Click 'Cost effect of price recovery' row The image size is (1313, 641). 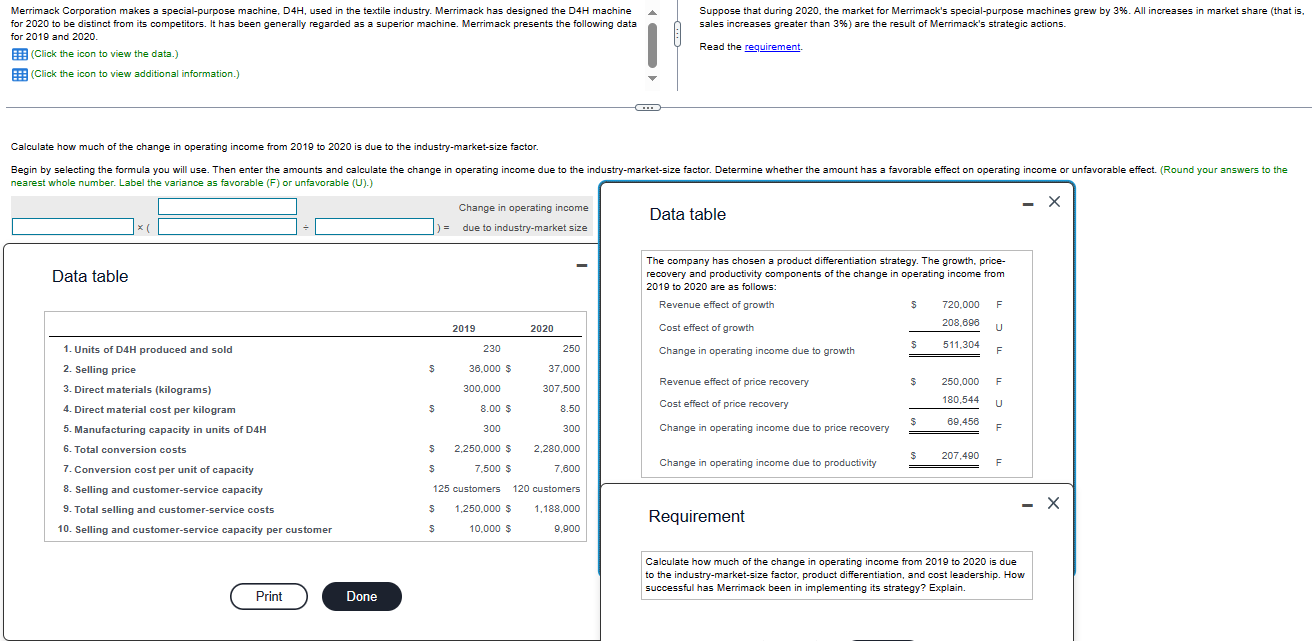(x=830, y=404)
